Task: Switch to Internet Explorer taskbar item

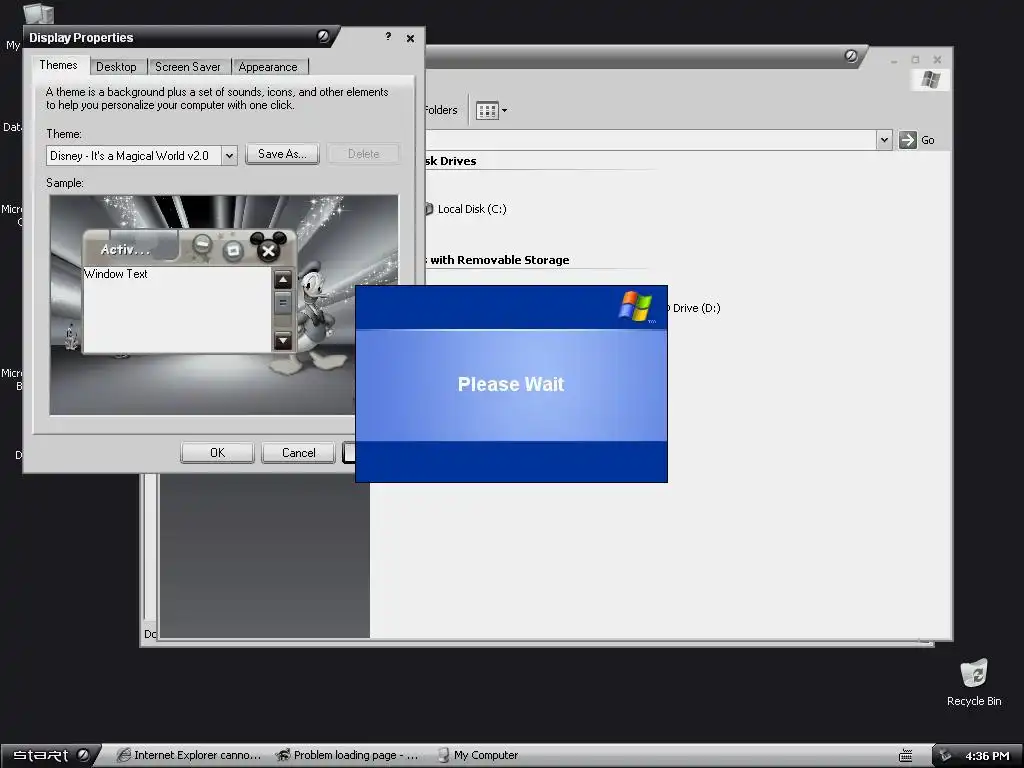Action: click(x=189, y=756)
